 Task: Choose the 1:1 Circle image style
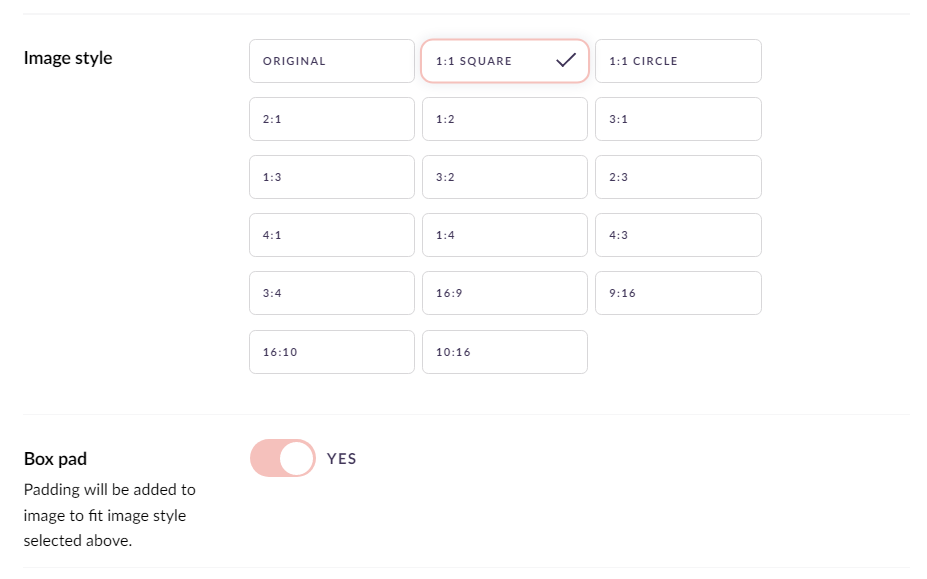[x=678, y=61]
